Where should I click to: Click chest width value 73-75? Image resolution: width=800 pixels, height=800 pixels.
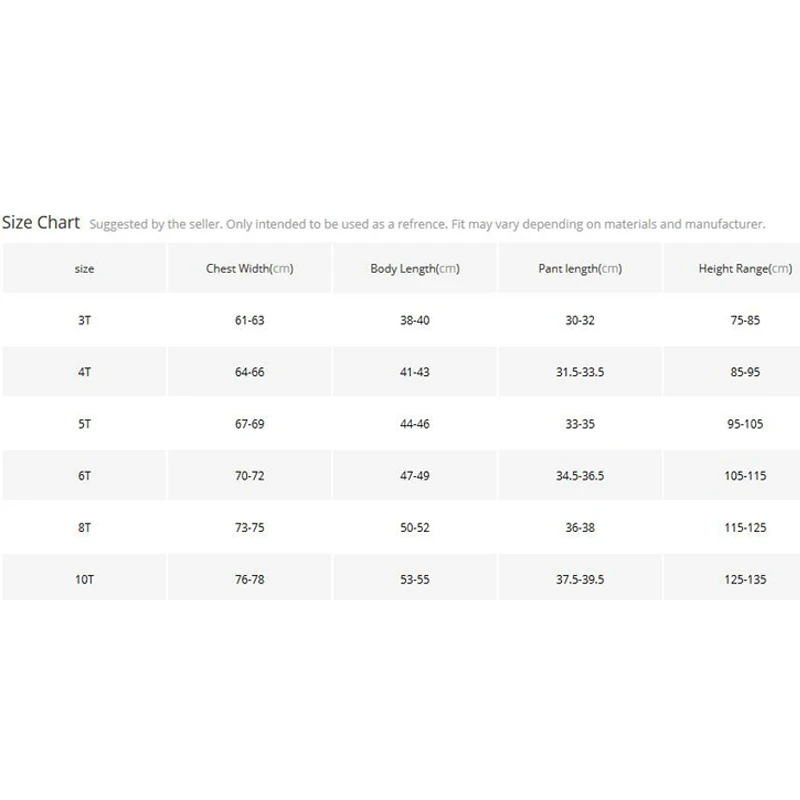click(249, 528)
